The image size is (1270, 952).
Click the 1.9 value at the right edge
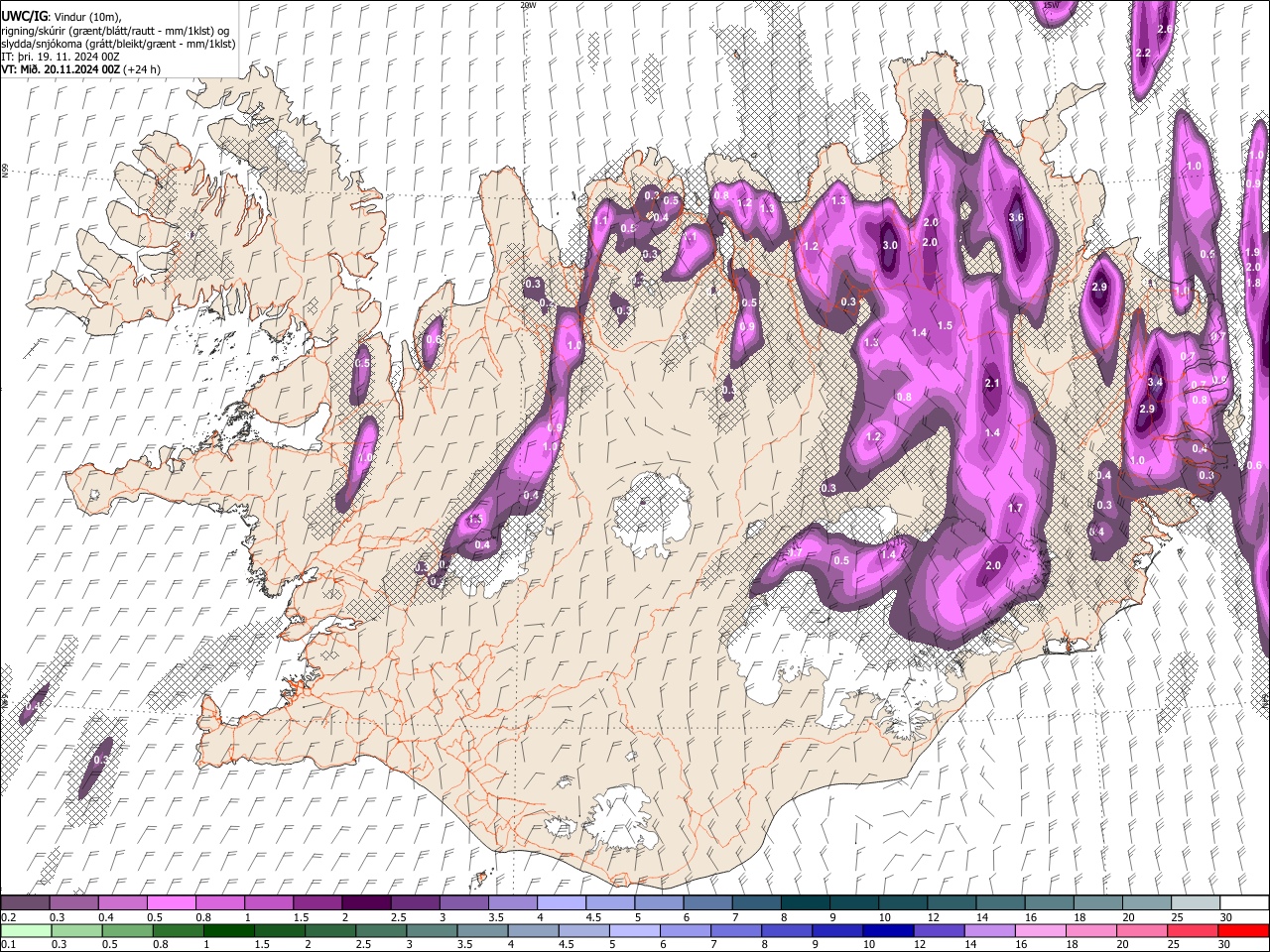pyautogui.click(x=1252, y=253)
